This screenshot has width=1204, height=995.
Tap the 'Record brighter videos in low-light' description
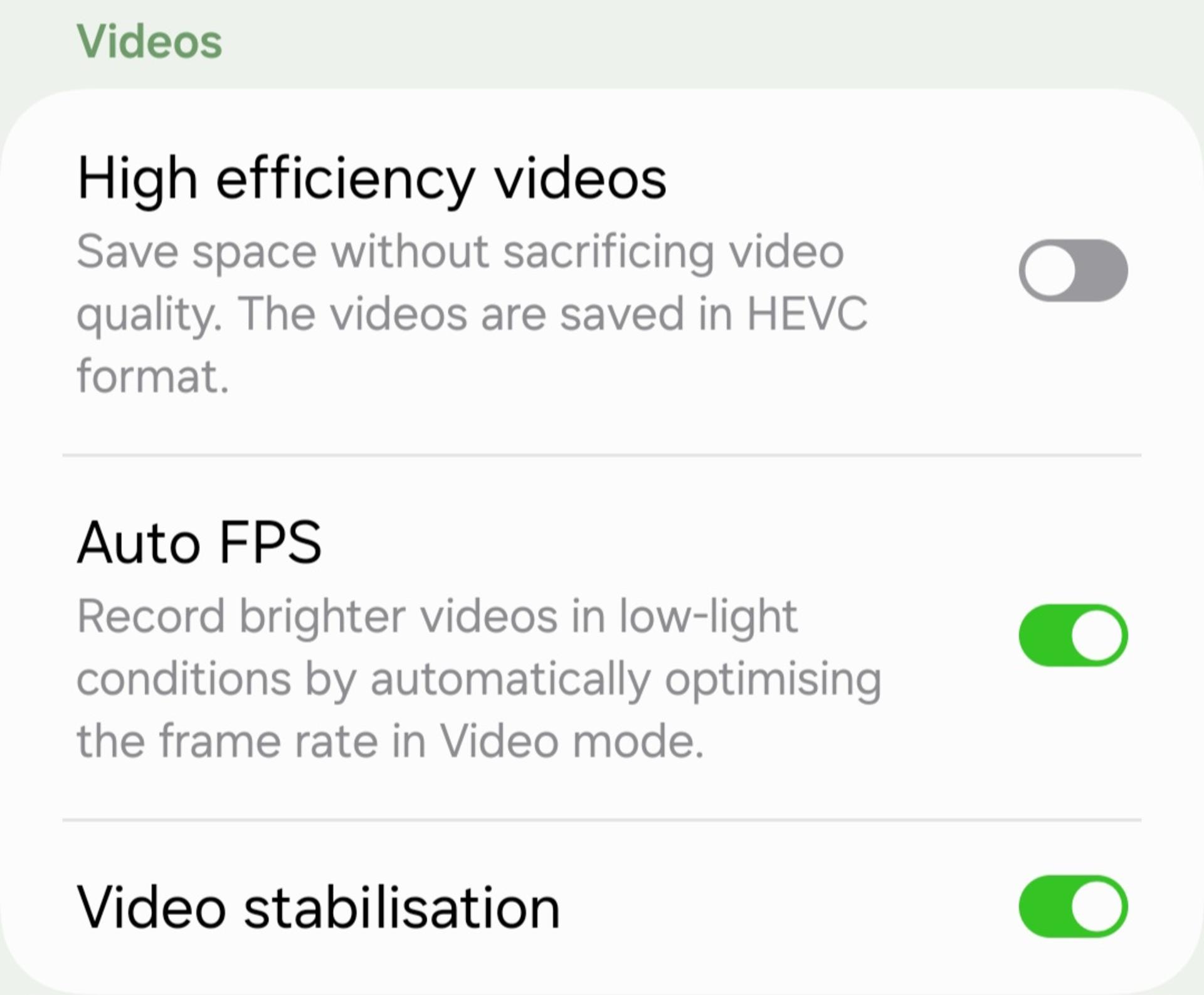click(479, 678)
